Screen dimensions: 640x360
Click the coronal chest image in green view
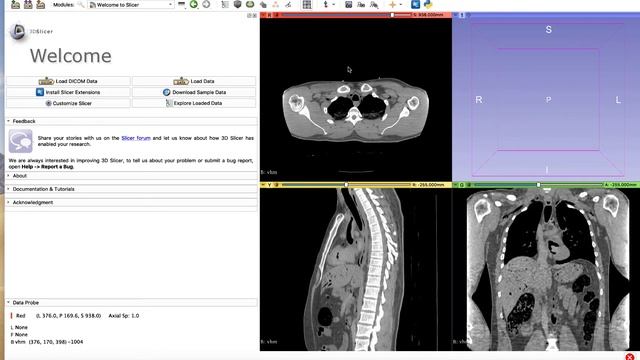(x=548, y=269)
